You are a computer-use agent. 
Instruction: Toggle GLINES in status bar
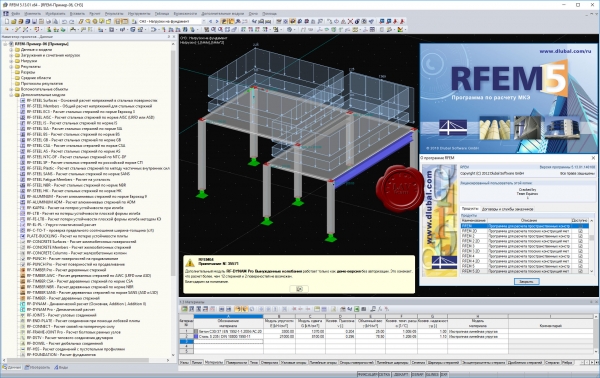click(432, 375)
